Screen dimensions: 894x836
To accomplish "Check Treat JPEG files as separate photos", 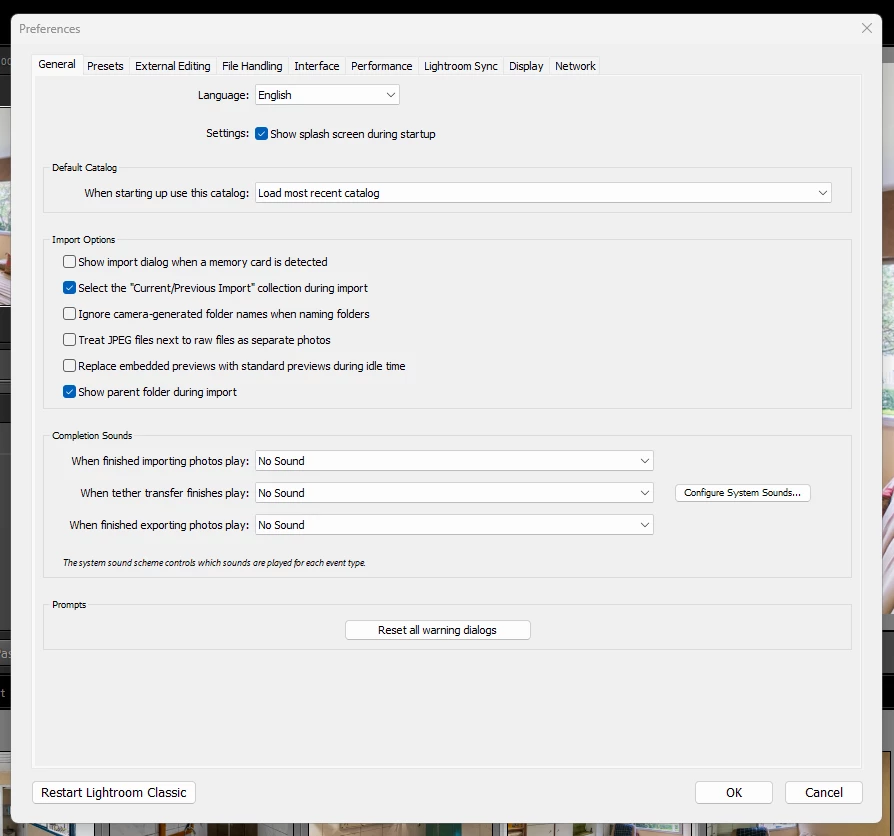I will pos(70,340).
